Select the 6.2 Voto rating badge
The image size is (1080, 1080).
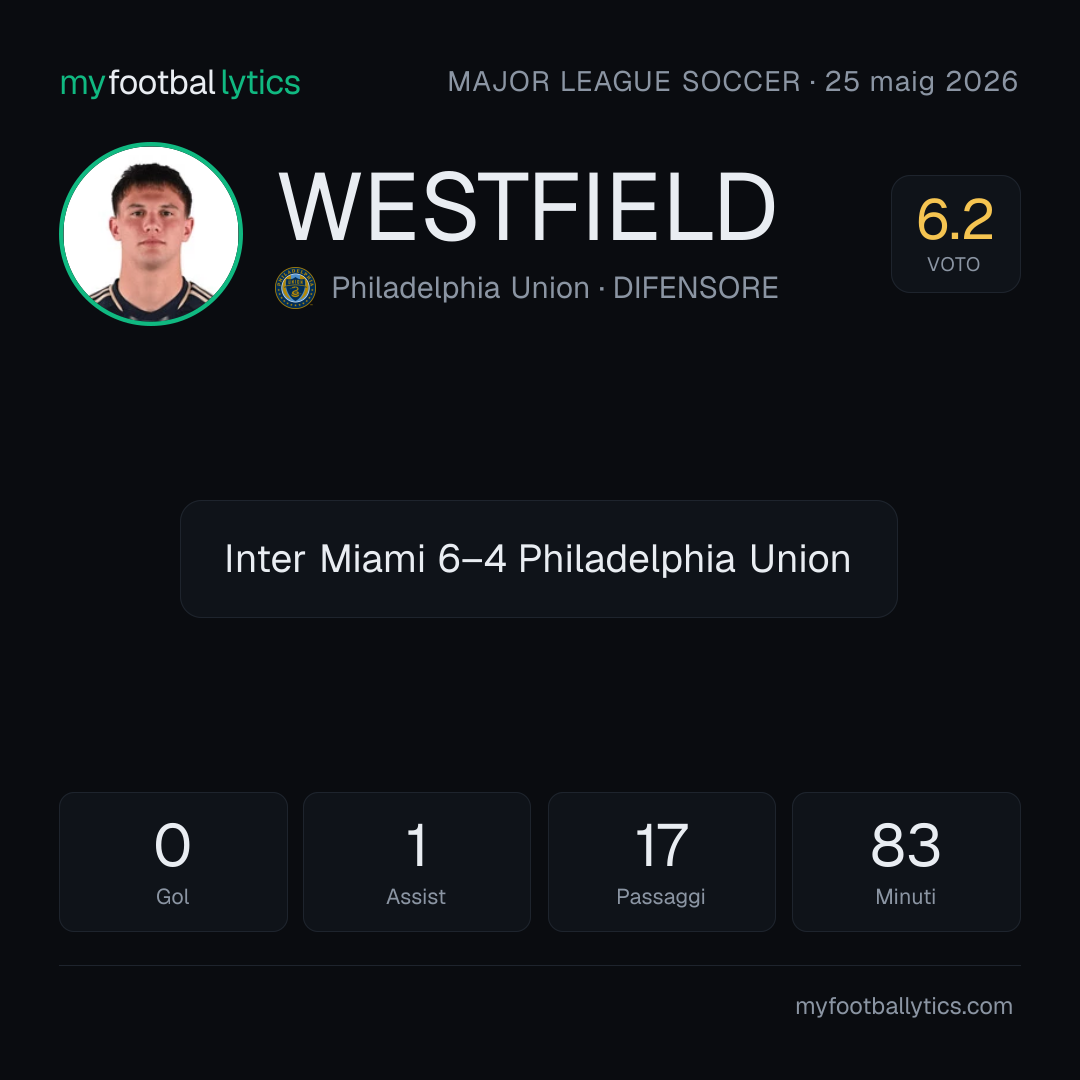coord(955,234)
